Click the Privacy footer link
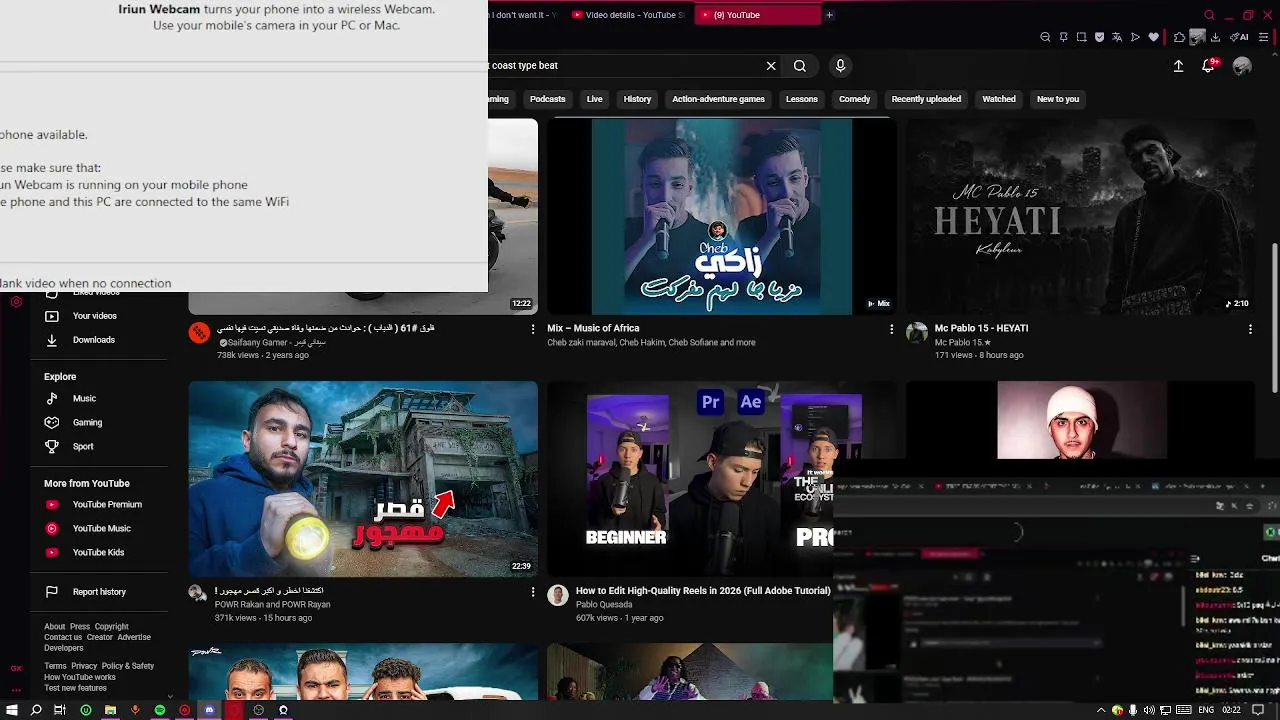 tap(84, 666)
